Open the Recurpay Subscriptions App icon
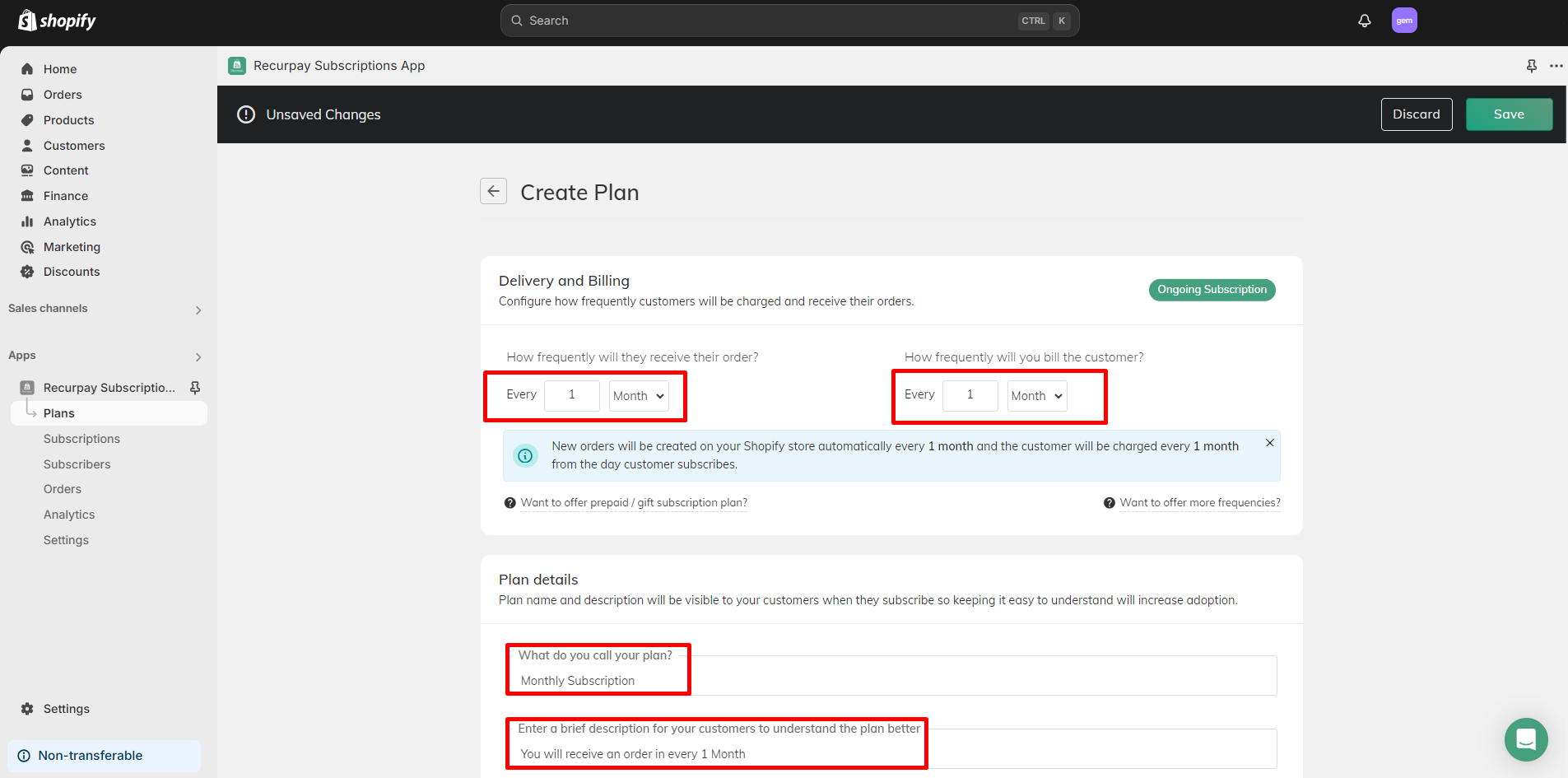The height and width of the screenshot is (778, 1568). click(x=237, y=65)
